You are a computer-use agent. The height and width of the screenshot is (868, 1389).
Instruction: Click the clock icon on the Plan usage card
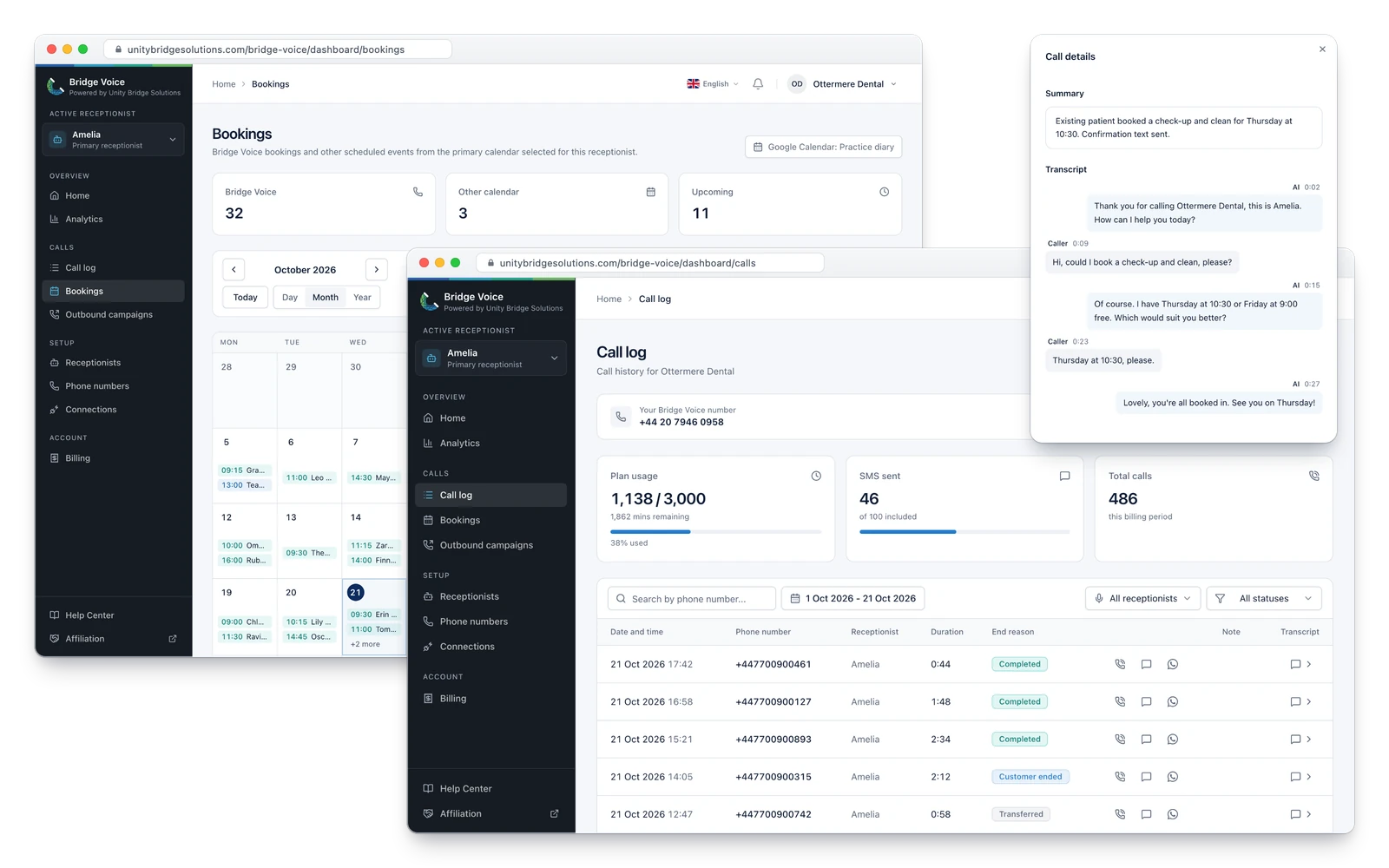click(x=816, y=476)
